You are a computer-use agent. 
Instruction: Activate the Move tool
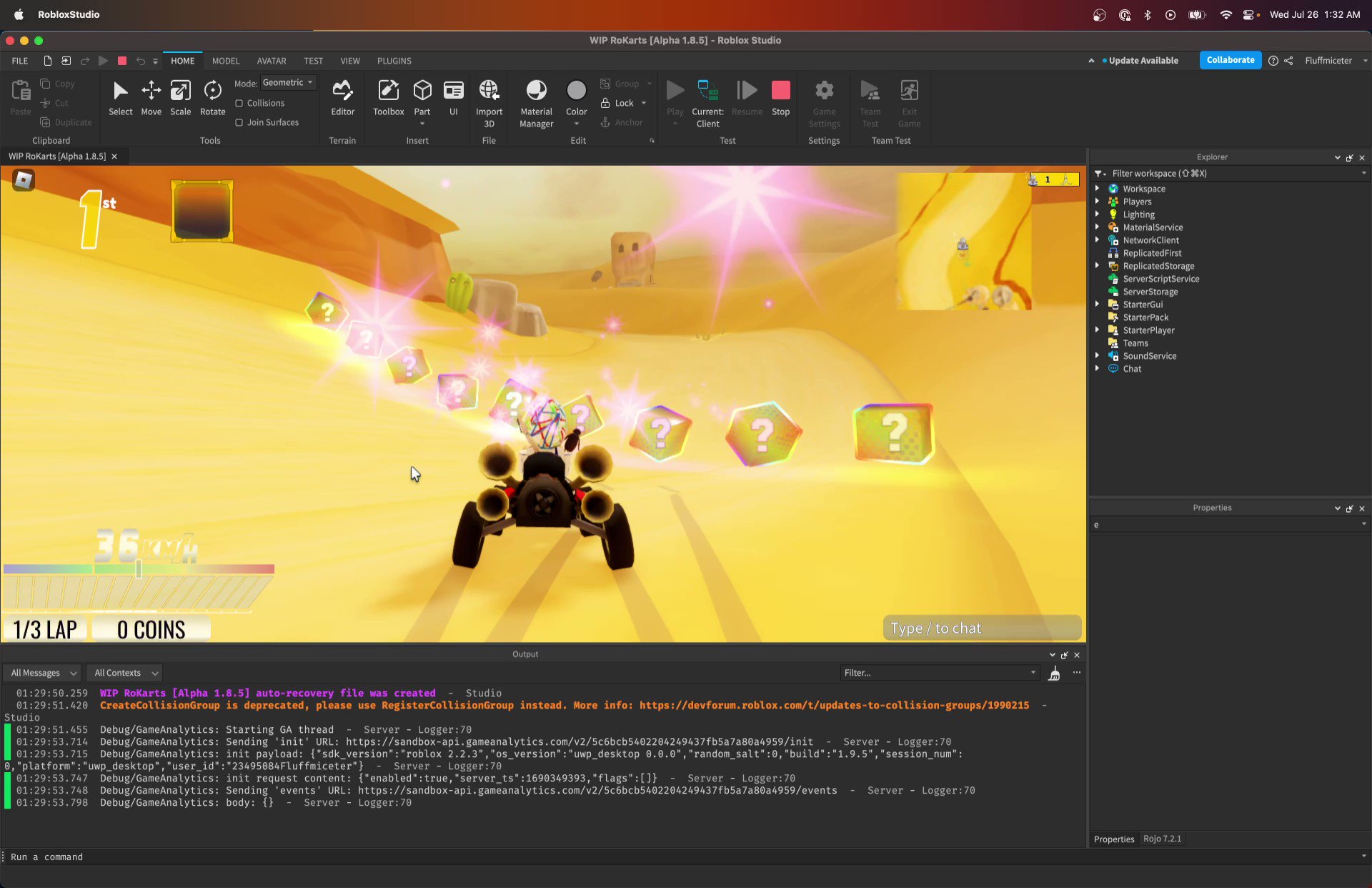click(151, 97)
